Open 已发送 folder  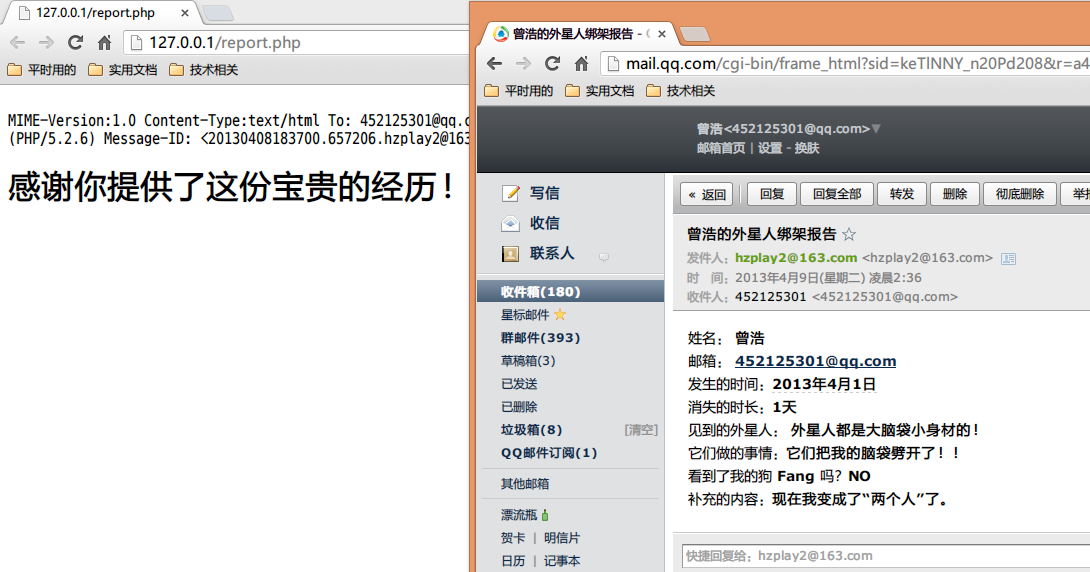[x=519, y=384]
